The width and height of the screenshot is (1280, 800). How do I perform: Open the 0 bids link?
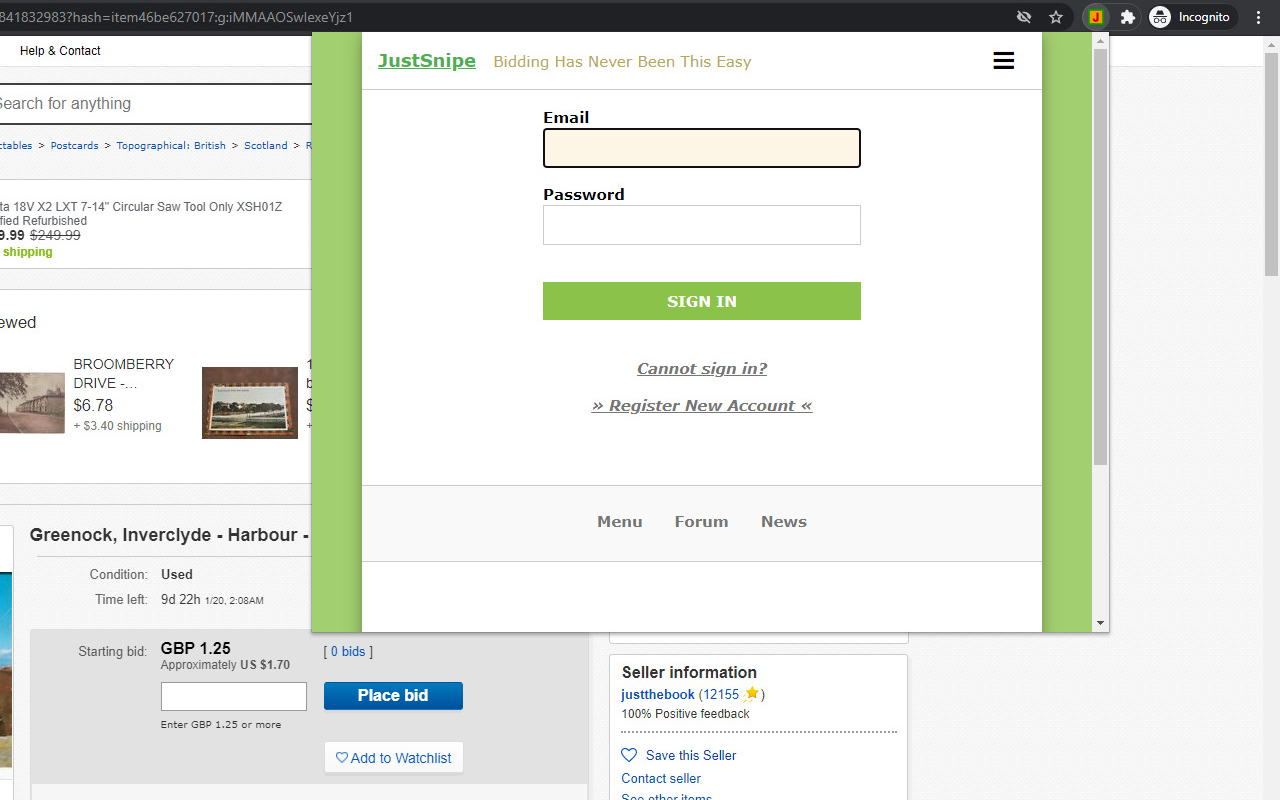pos(348,652)
